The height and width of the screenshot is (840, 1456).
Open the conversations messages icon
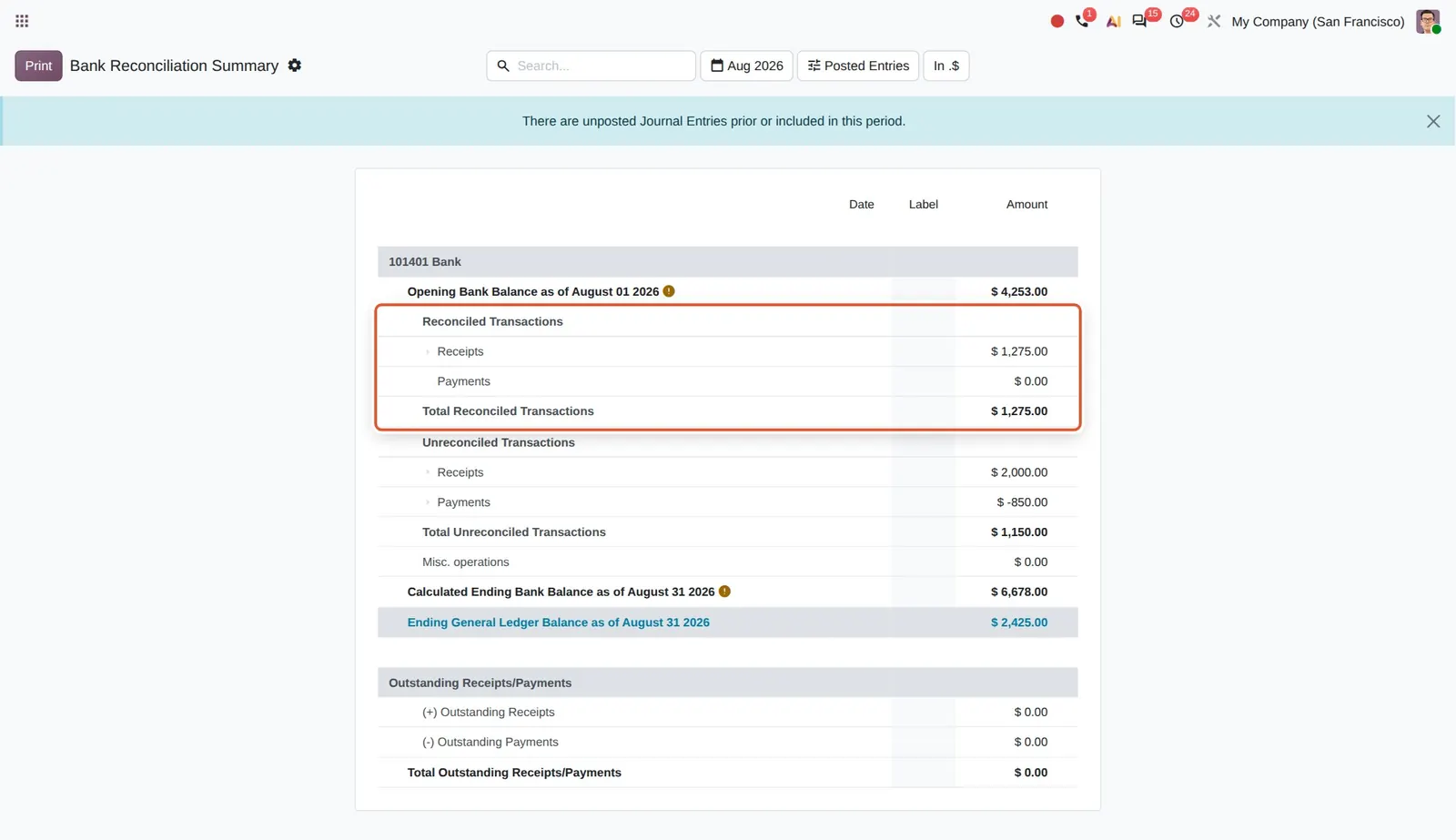coord(1139,21)
